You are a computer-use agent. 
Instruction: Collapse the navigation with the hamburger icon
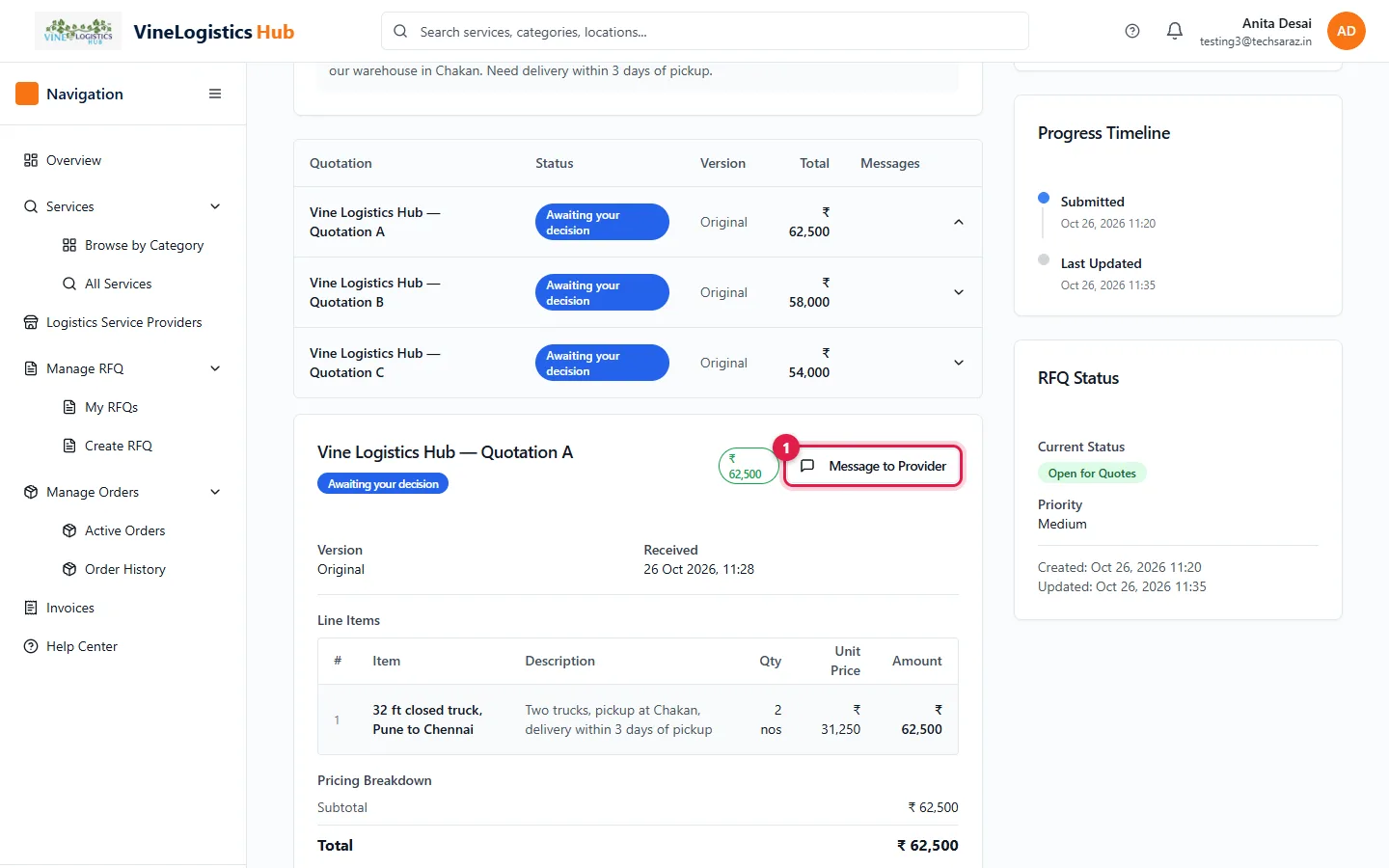tap(215, 94)
